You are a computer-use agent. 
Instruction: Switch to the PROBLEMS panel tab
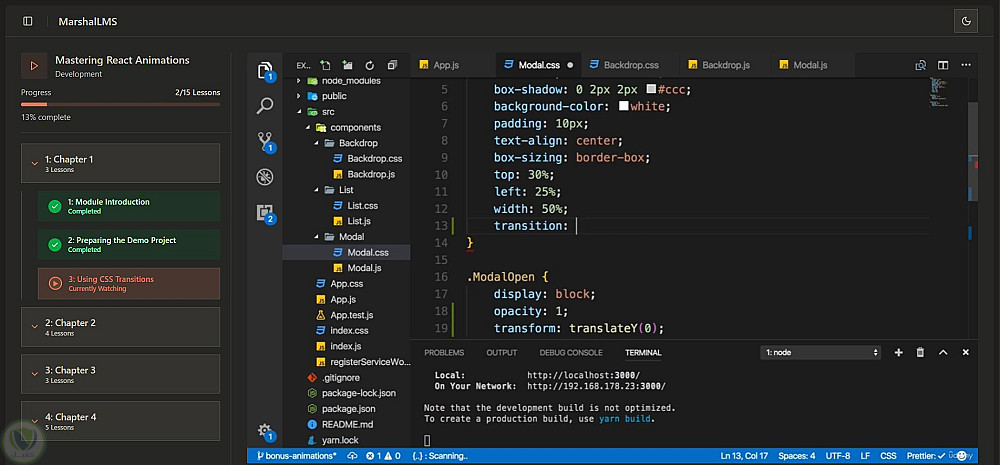[444, 353]
